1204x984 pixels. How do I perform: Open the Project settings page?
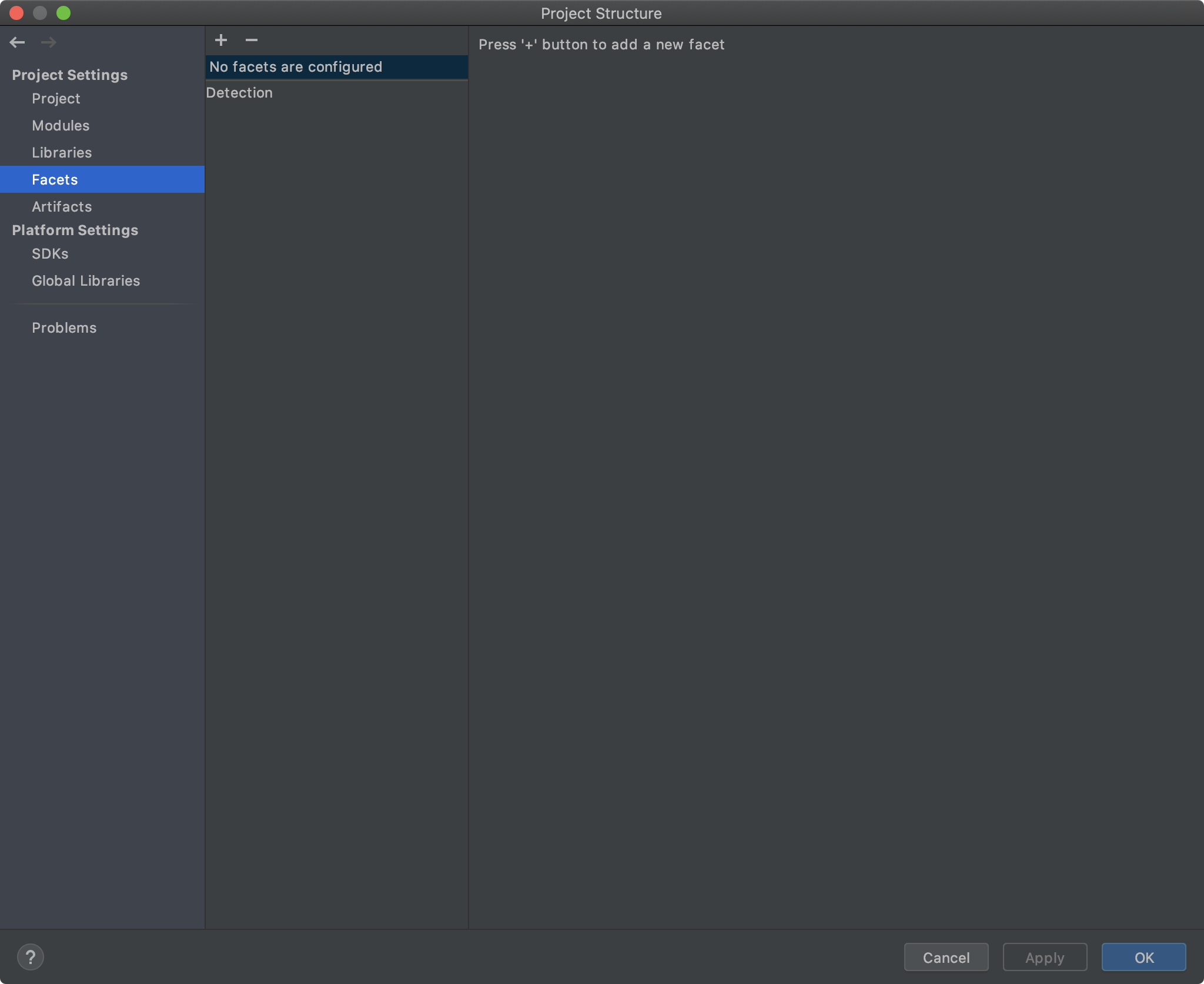[56, 99]
